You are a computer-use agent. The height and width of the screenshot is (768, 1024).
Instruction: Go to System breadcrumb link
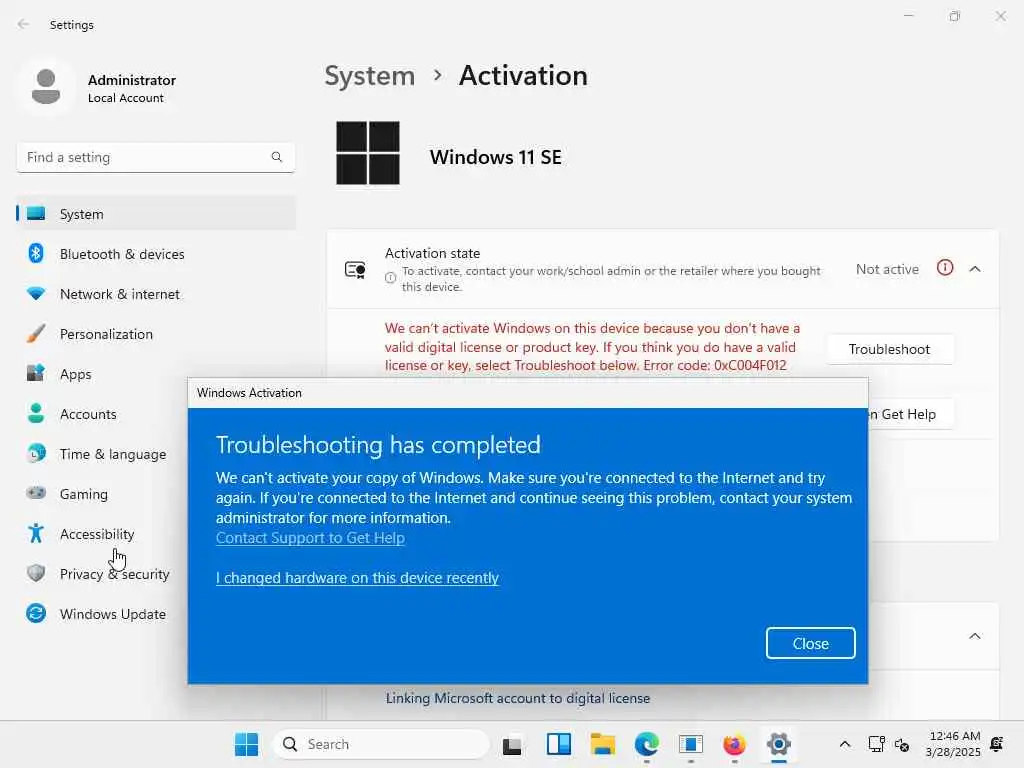pyautogui.click(x=370, y=76)
